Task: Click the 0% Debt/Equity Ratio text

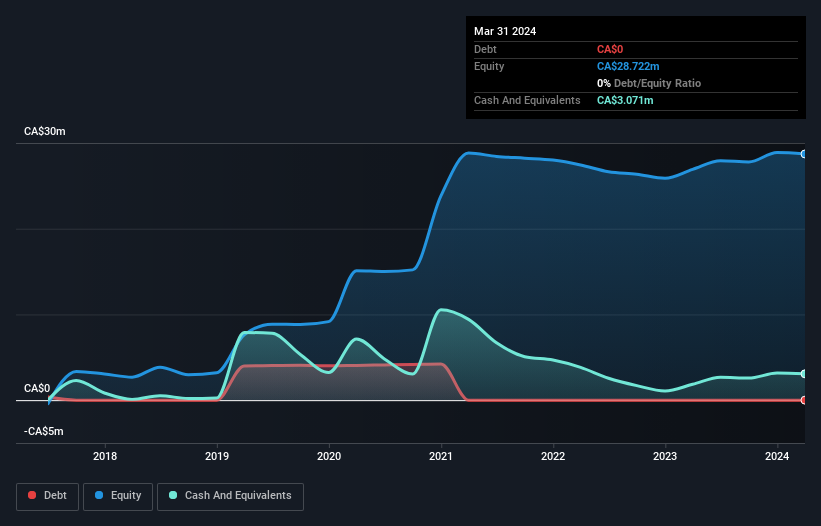Action: click(x=649, y=83)
